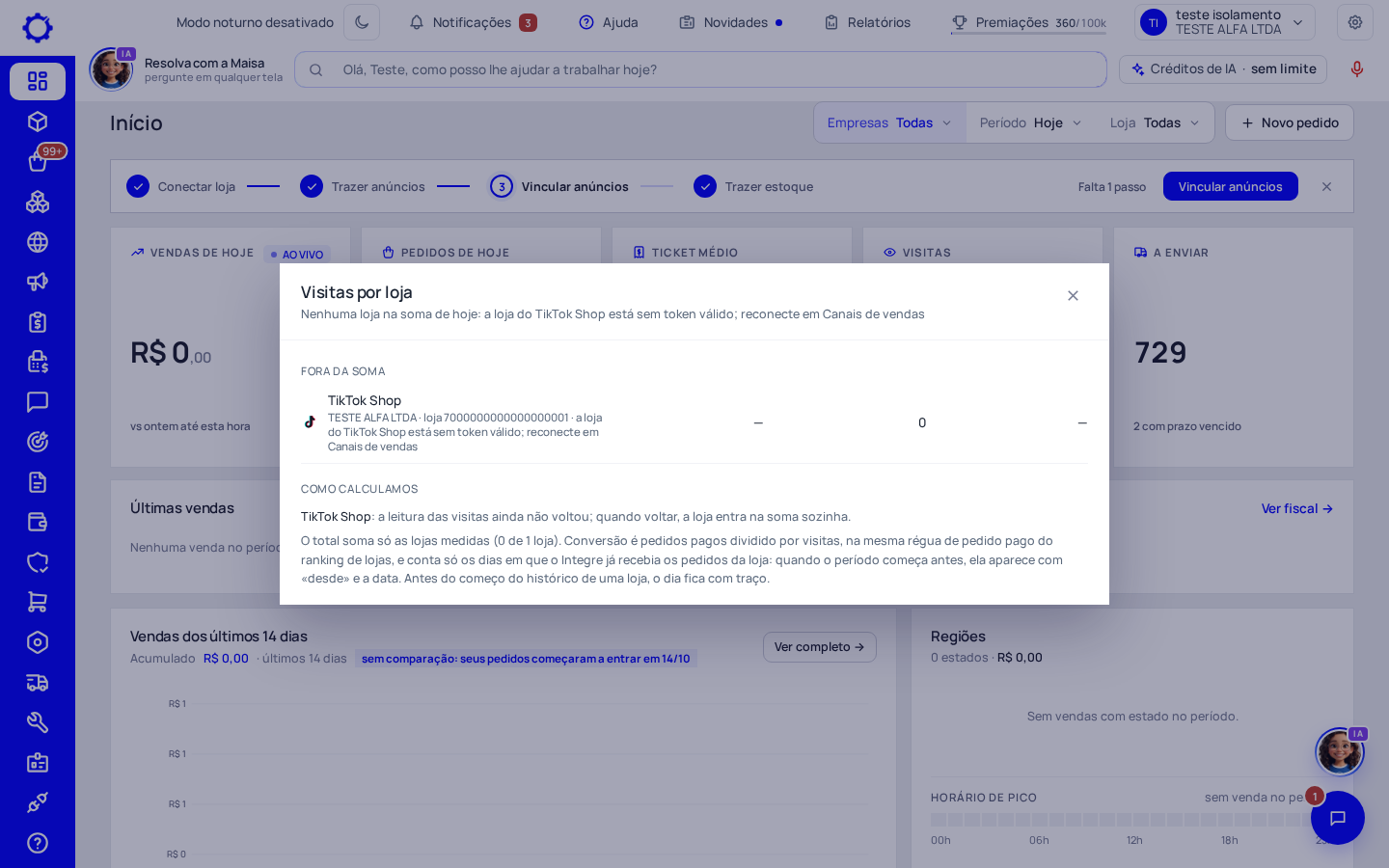Open Relatórios in the top bar

point(867,22)
